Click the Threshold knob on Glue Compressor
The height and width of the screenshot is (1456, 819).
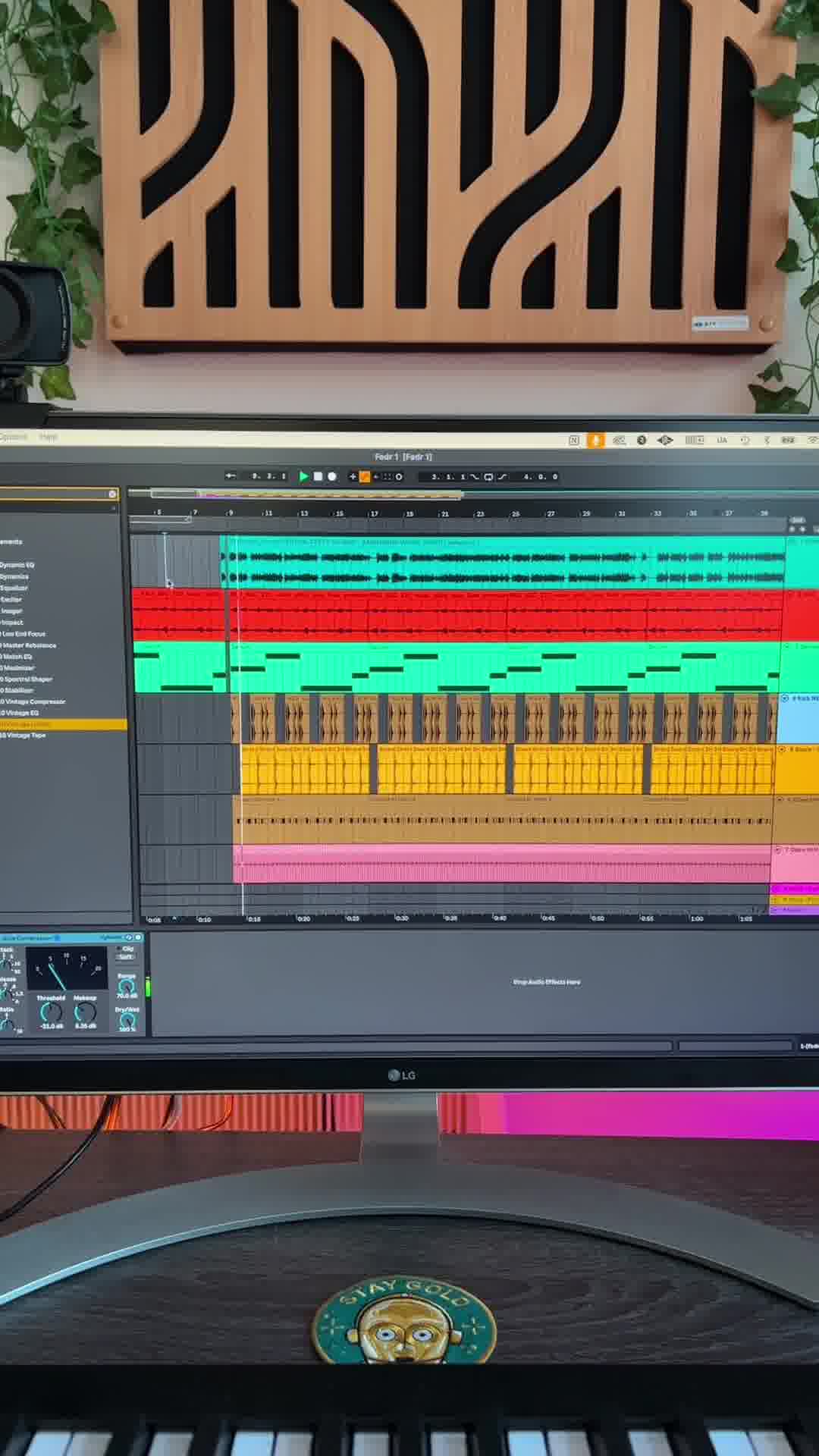[x=51, y=1012]
